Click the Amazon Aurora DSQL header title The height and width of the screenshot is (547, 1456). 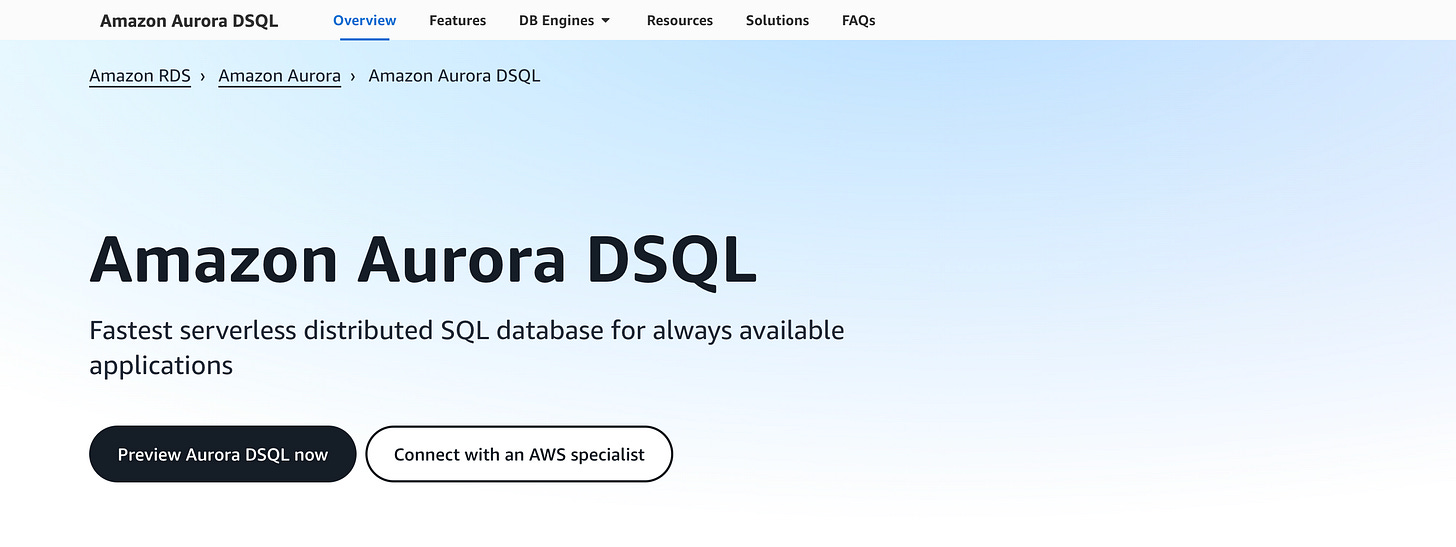[189, 20]
